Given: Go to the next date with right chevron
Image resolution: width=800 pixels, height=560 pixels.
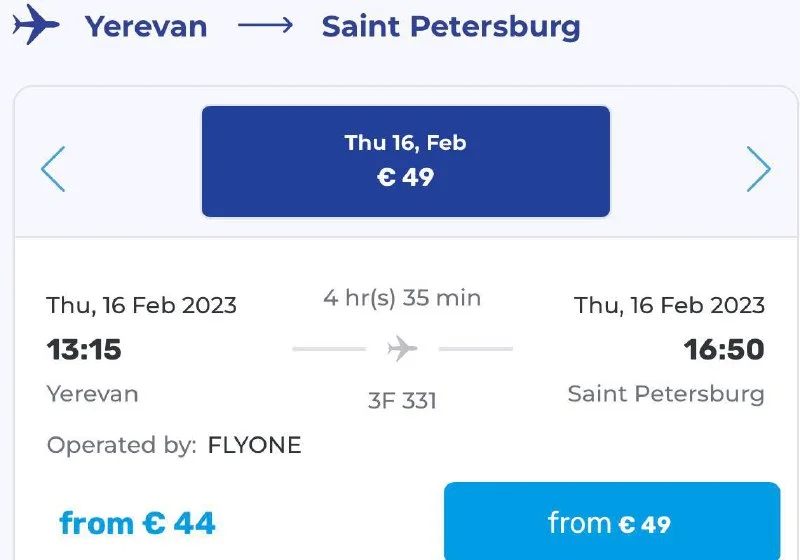Looking at the screenshot, I should 759,169.
